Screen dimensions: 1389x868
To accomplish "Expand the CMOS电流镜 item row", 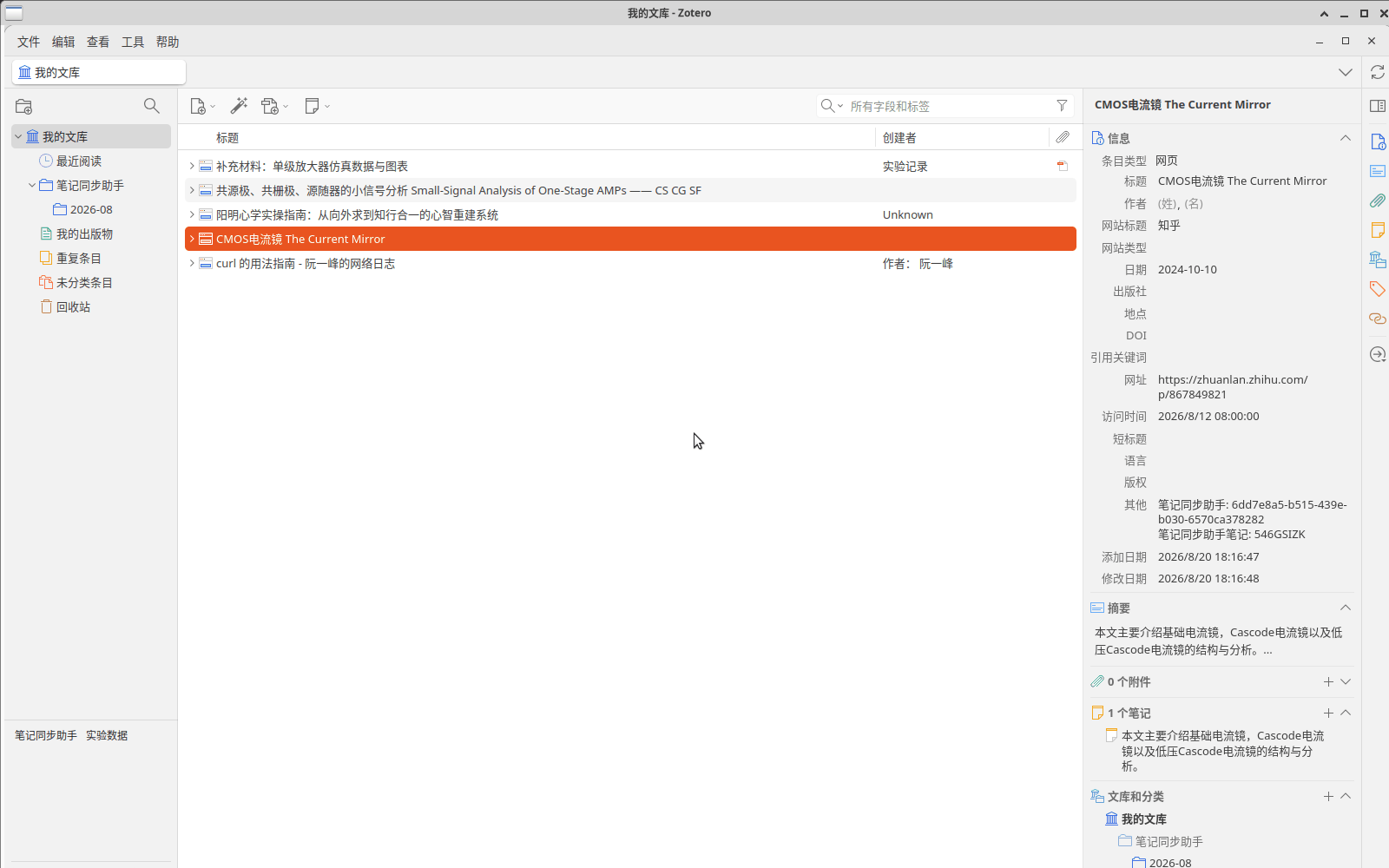I will point(192,239).
